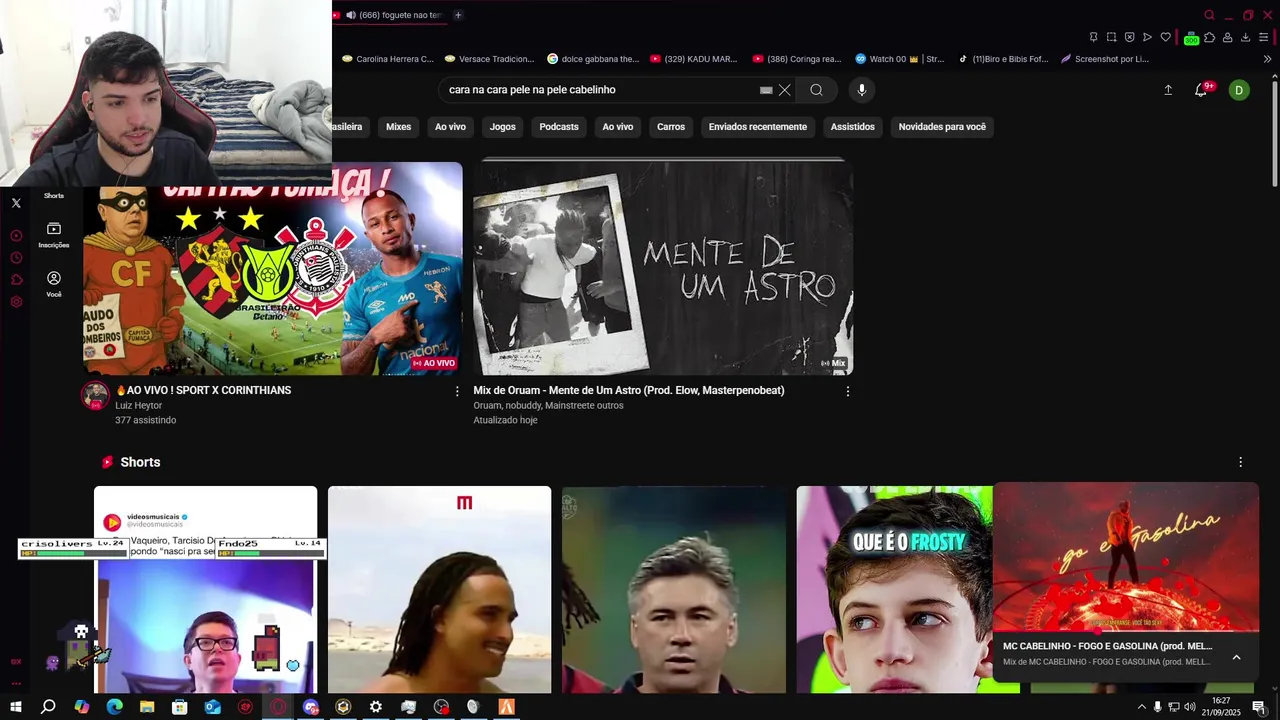
Task: Open Mix de Oruam title link
Action: 628,390
